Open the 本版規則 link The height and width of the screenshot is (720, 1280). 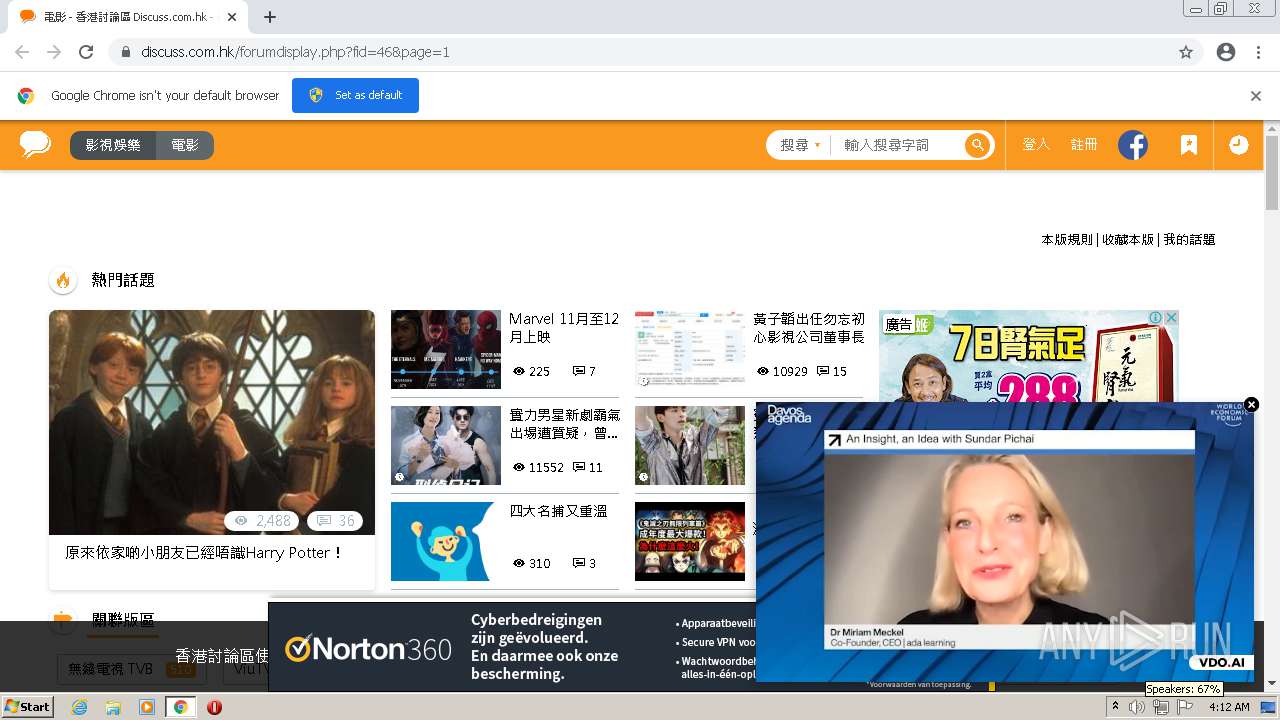coord(1067,240)
